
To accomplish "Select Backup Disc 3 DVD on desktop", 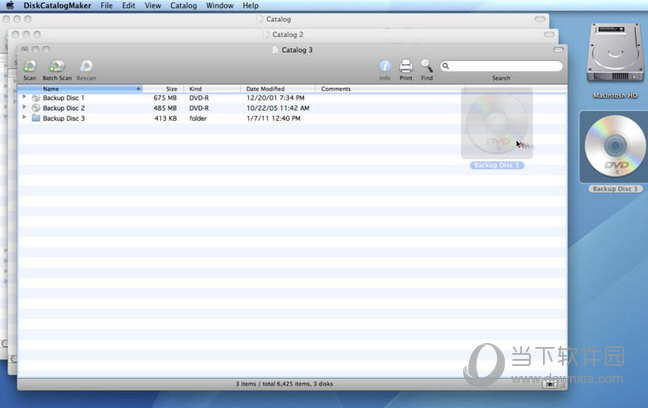I will [x=615, y=146].
